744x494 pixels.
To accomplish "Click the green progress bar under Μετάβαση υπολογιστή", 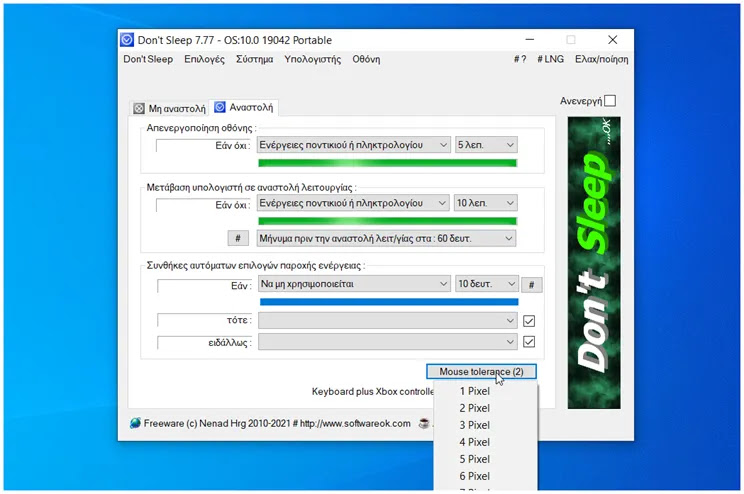I will (387, 221).
